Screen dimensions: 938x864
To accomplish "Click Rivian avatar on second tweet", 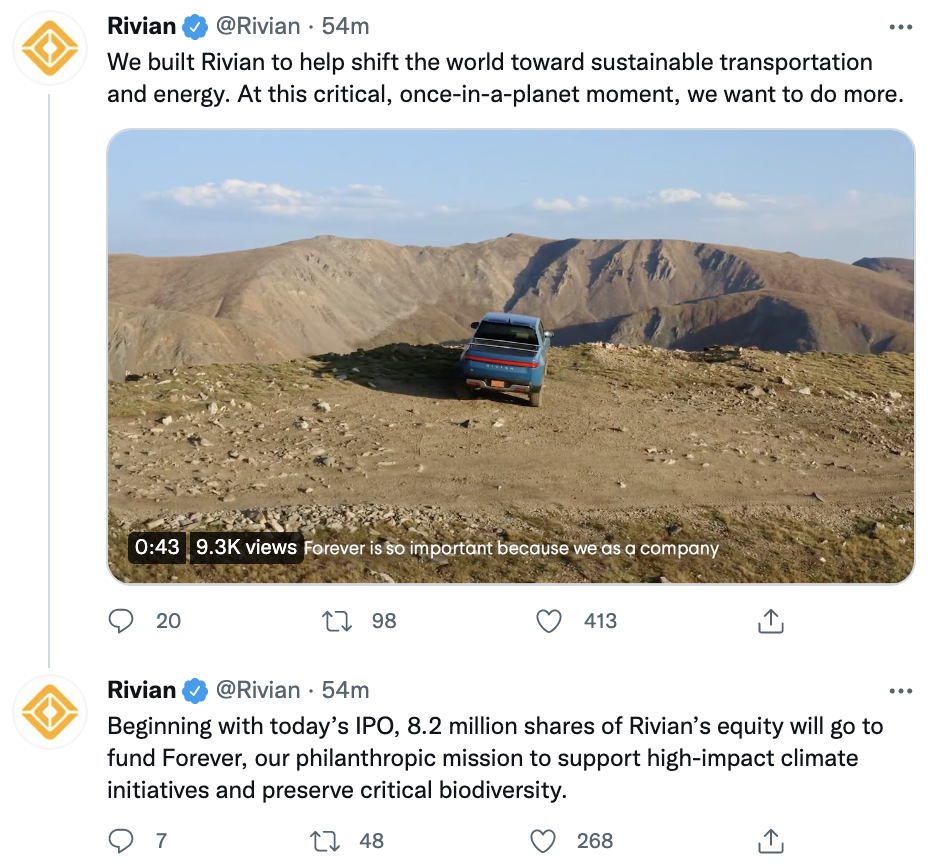I will 49,711.
